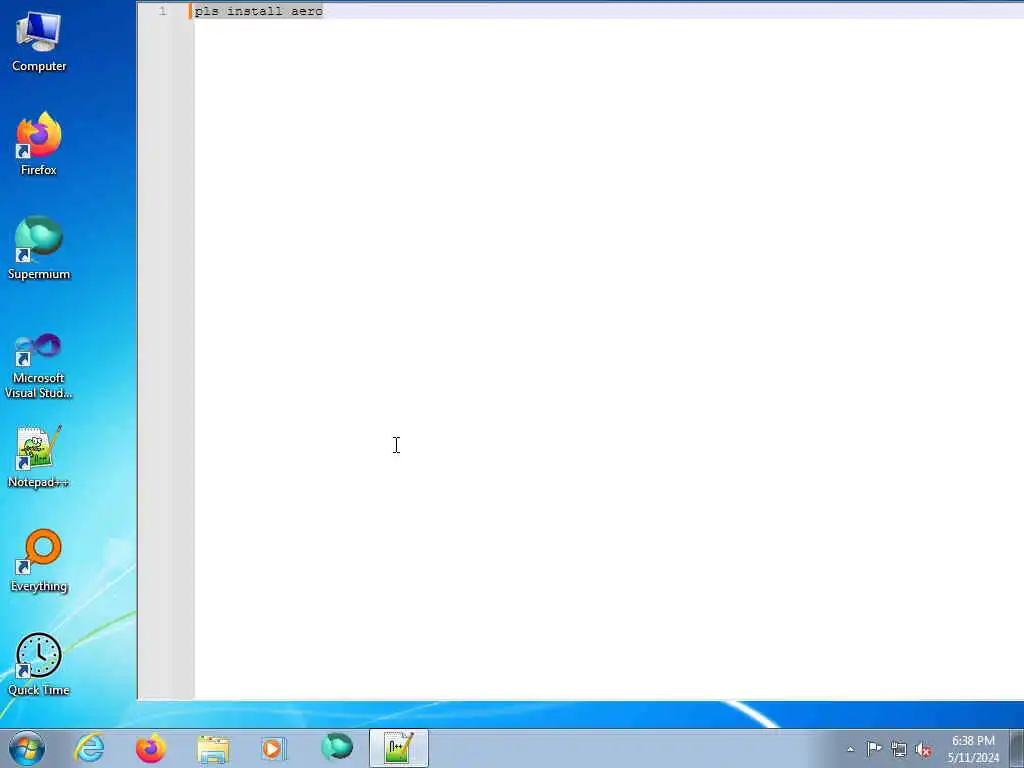
Task: Open the Action Center flag icon
Action: (x=874, y=749)
